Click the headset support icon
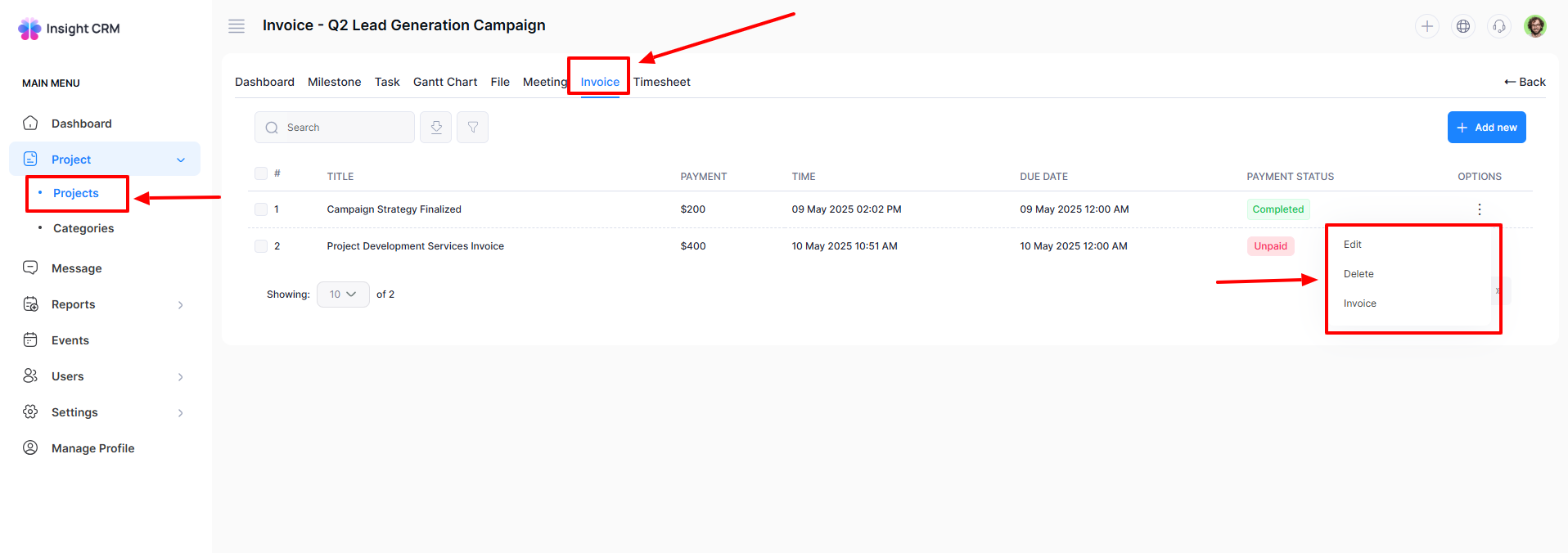Screen dimensions: 1568x553 click(1498, 26)
